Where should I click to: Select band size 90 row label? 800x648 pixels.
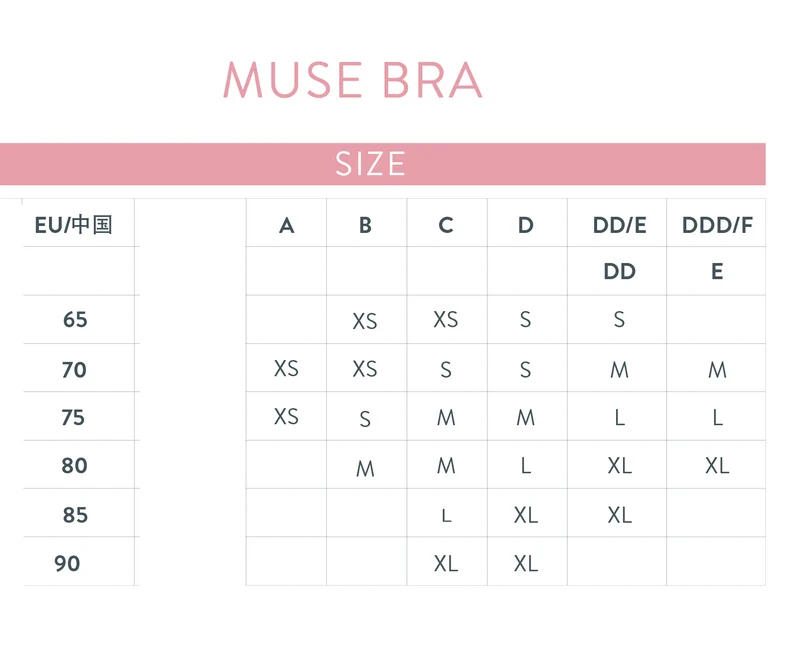[x=67, y=564]
